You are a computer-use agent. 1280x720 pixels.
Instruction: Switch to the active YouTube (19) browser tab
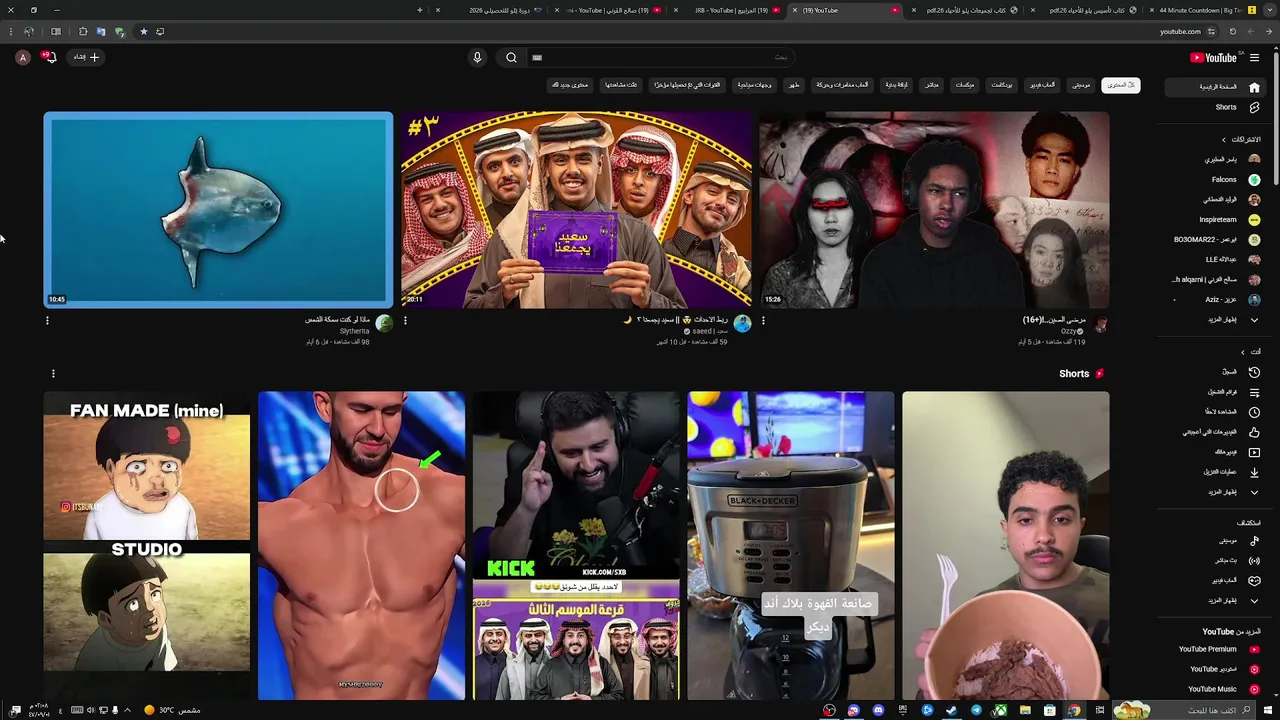pyautogui.click(x=845, y=10)
